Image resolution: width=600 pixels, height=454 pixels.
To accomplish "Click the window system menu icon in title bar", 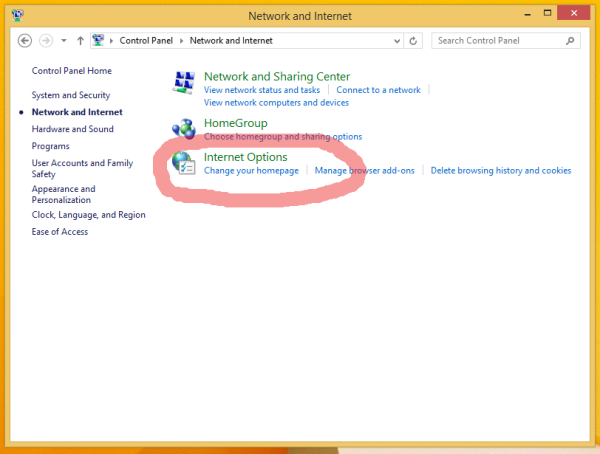I will [x=18, y=15].
